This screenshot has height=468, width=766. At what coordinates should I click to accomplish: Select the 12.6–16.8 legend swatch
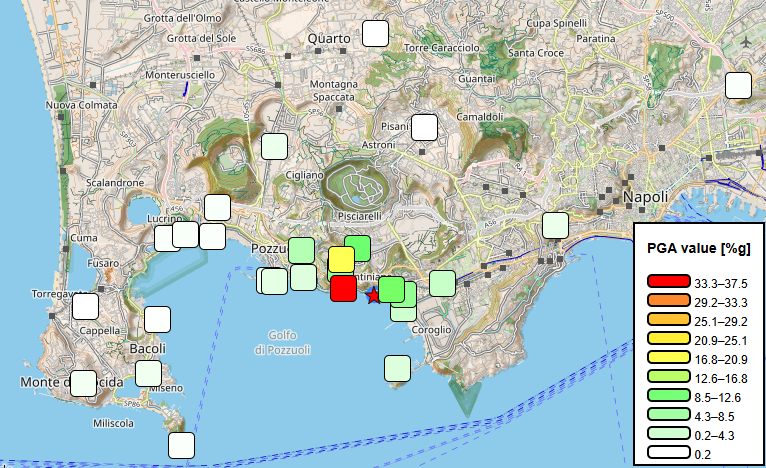click(669, 376)
